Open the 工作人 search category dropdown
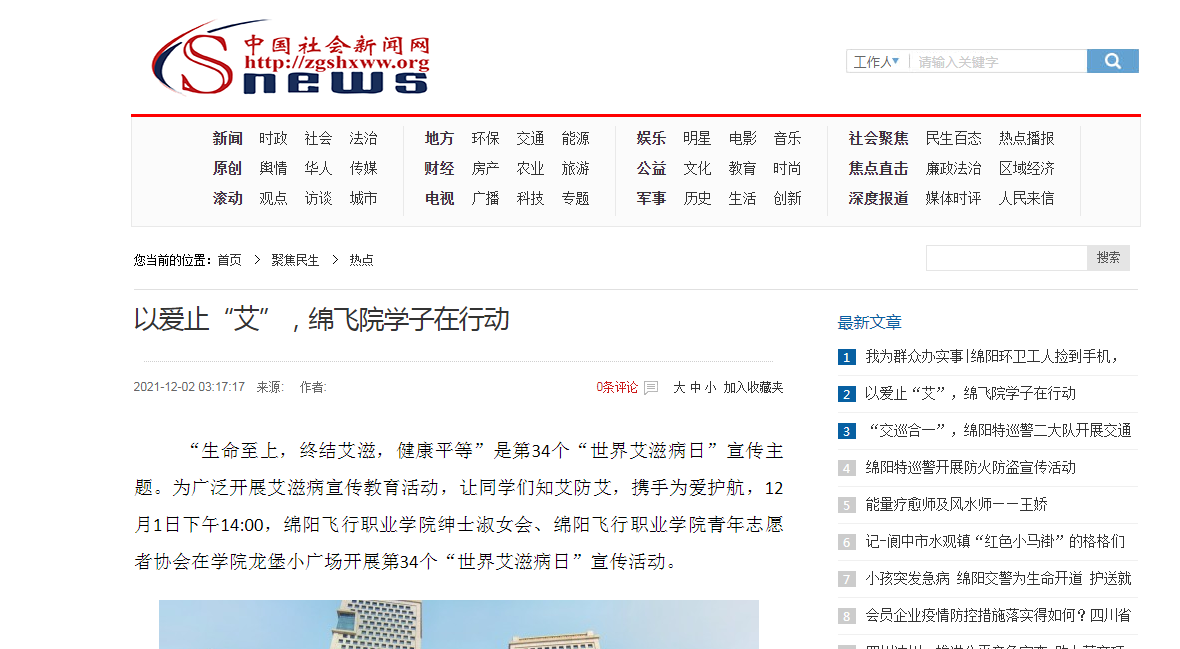This screenshot has height=649, width=1180. pyautogui.click(x=876, y=62)
